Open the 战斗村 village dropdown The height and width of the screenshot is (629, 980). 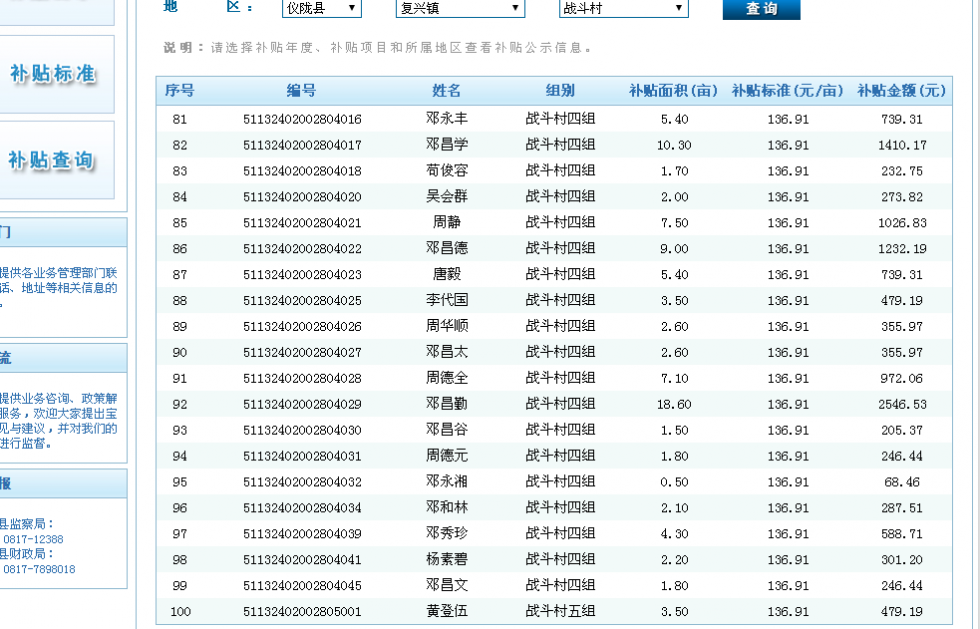point(623,9)
